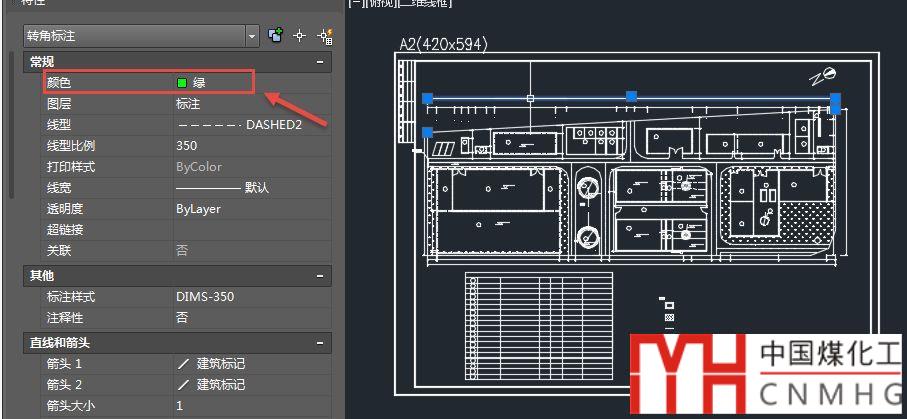The width and height of the screenshot is (907, 419).
Task: Select the middle blue grip on dimension line
Action: (631, 96)
